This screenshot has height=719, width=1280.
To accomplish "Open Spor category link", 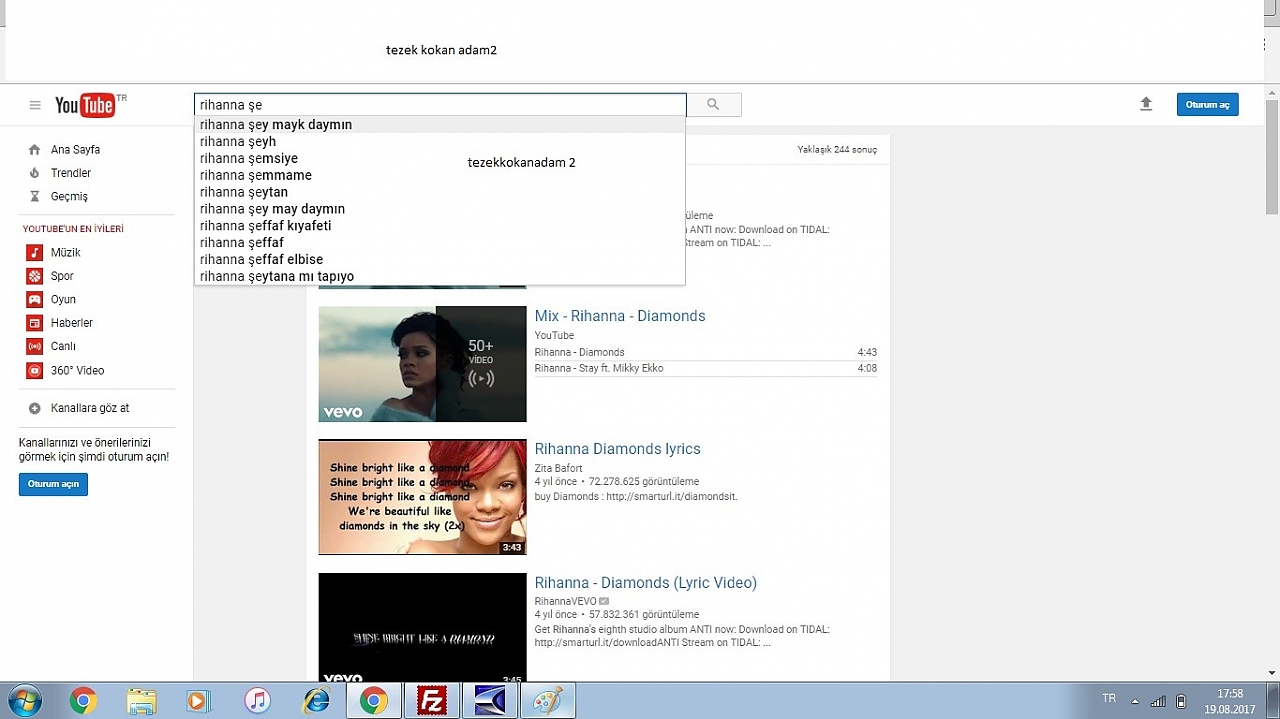I will (62, 276).
